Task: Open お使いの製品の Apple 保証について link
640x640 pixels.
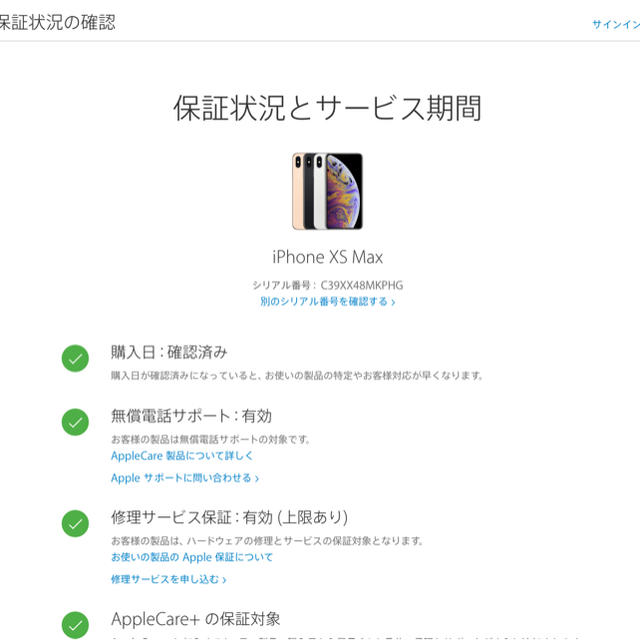Action: tap(192, 557)
